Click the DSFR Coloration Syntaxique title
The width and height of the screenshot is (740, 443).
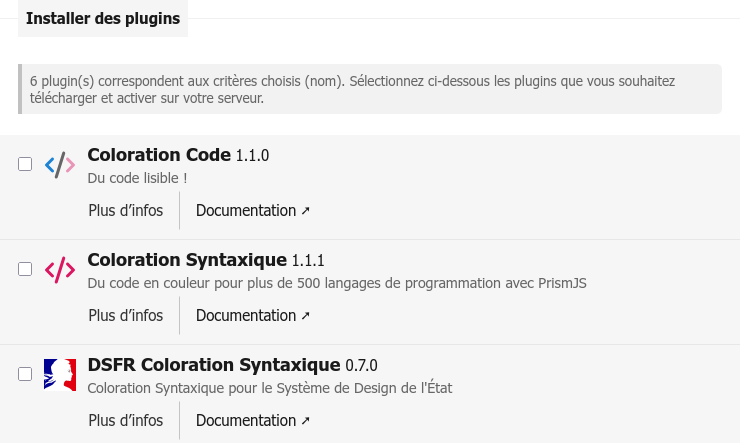tap(214, 365)
